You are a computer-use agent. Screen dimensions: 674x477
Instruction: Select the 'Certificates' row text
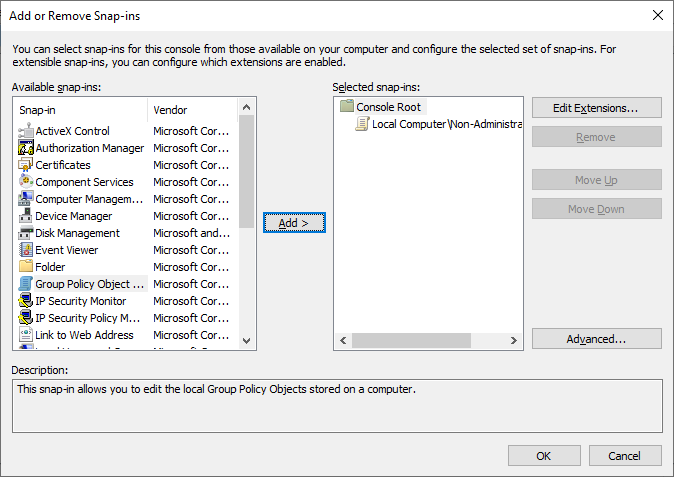coord(63,165)
